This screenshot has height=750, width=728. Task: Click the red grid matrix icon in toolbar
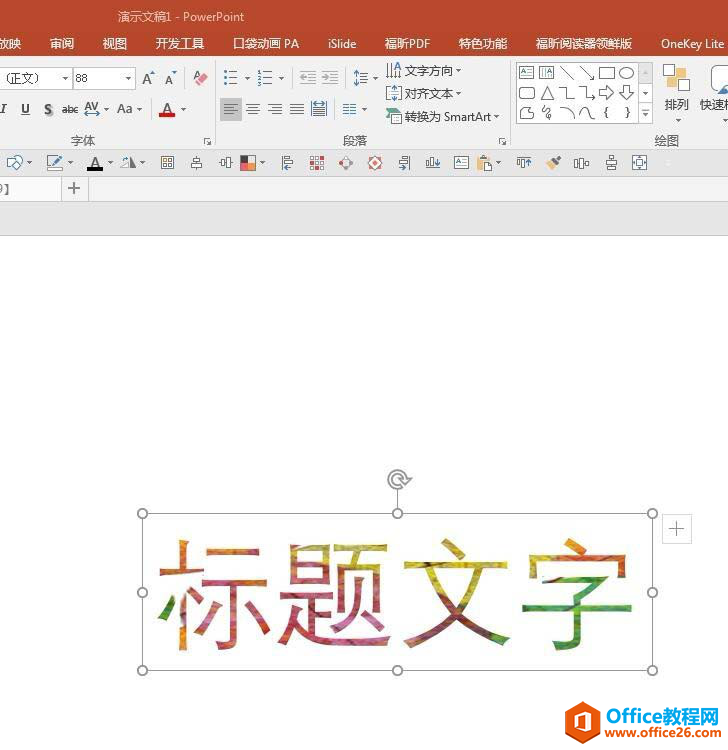click(317, 163)
